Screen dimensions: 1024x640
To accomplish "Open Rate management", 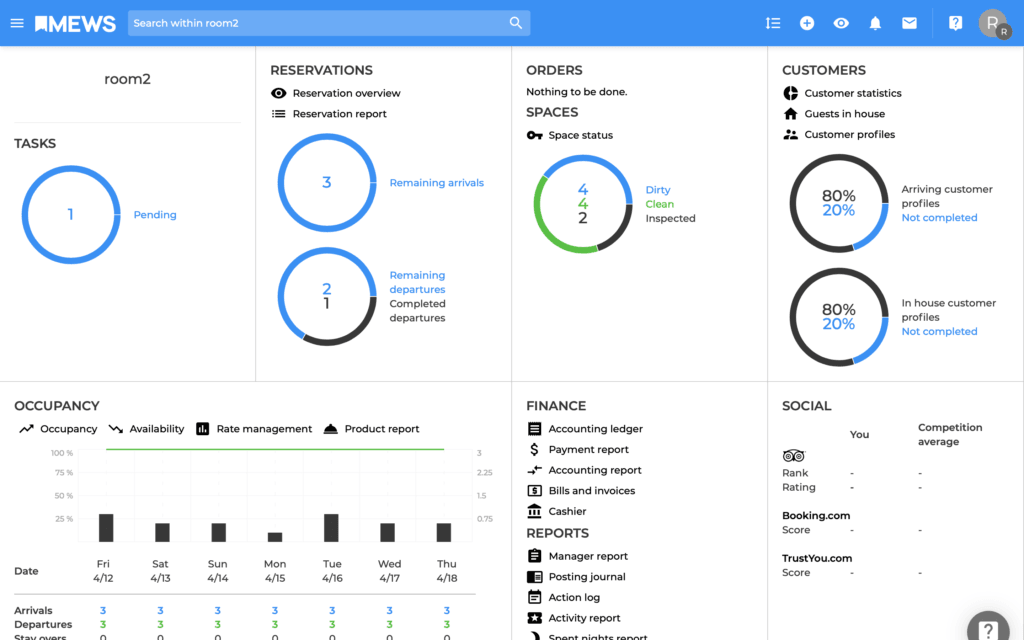I will pyautogui.click(x=264, y=429).
